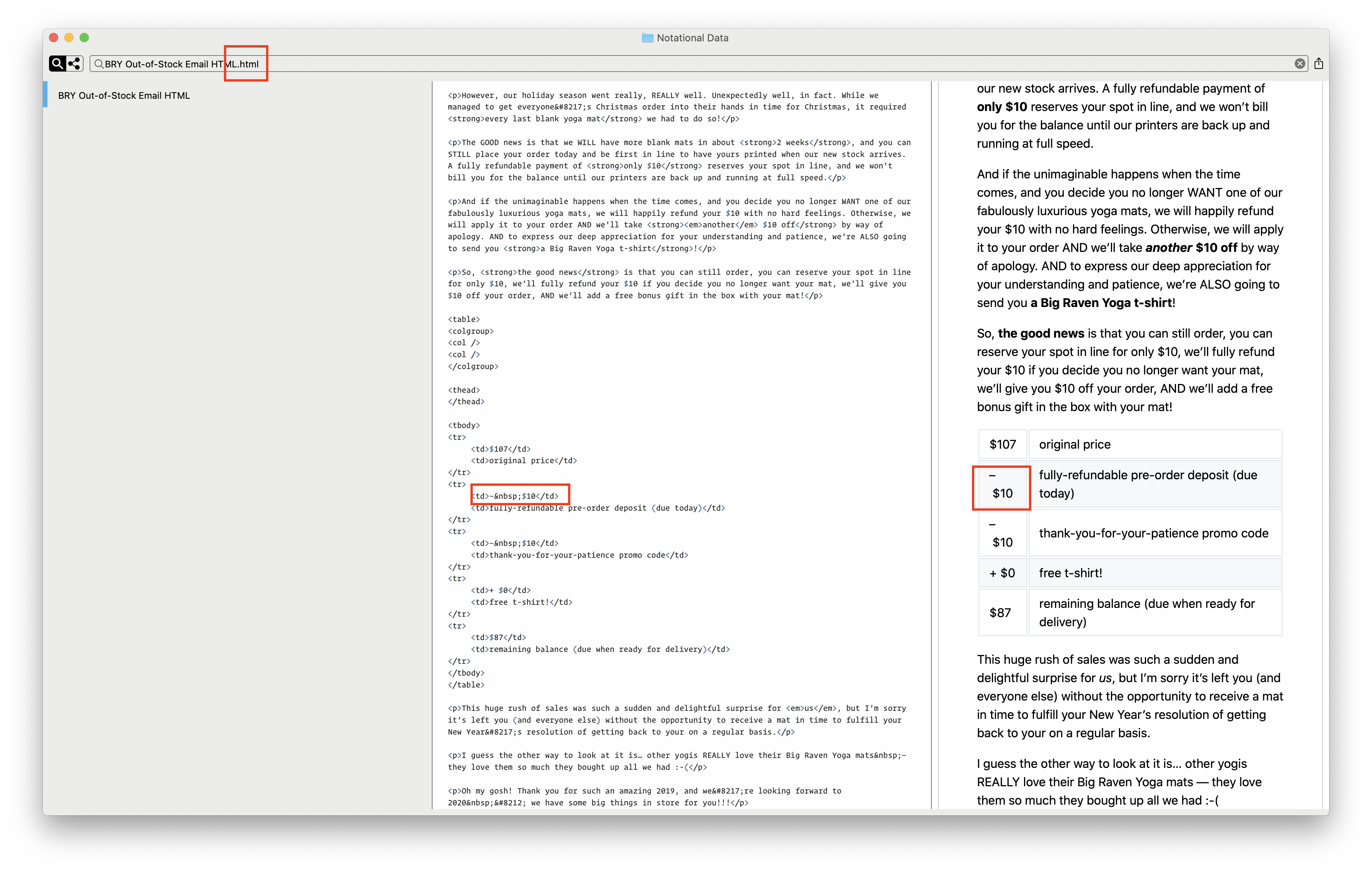1372x872 pixels.
Task: Click the free t-shirt! cell in preview
Action: 1070,573
